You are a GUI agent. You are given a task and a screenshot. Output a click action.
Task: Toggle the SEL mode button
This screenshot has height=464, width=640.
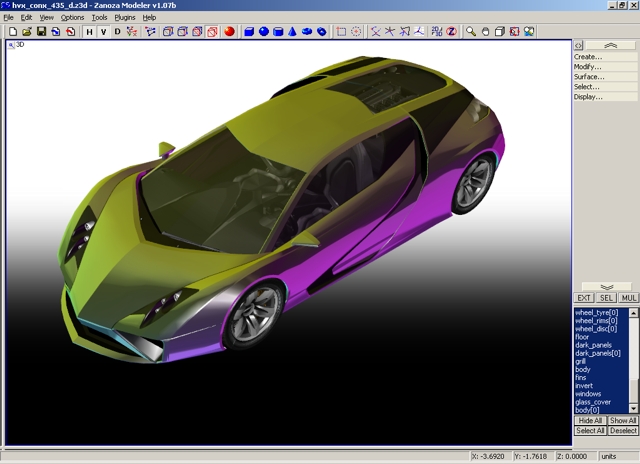[x=607, y=298]
